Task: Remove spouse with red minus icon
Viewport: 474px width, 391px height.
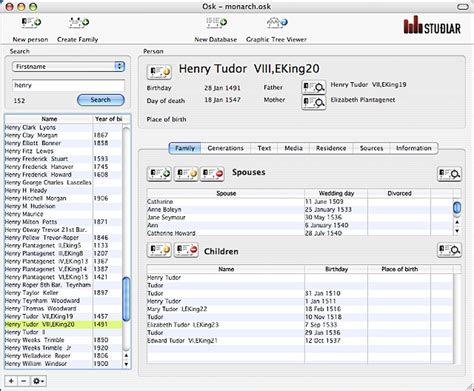Action: coord(212,174)
